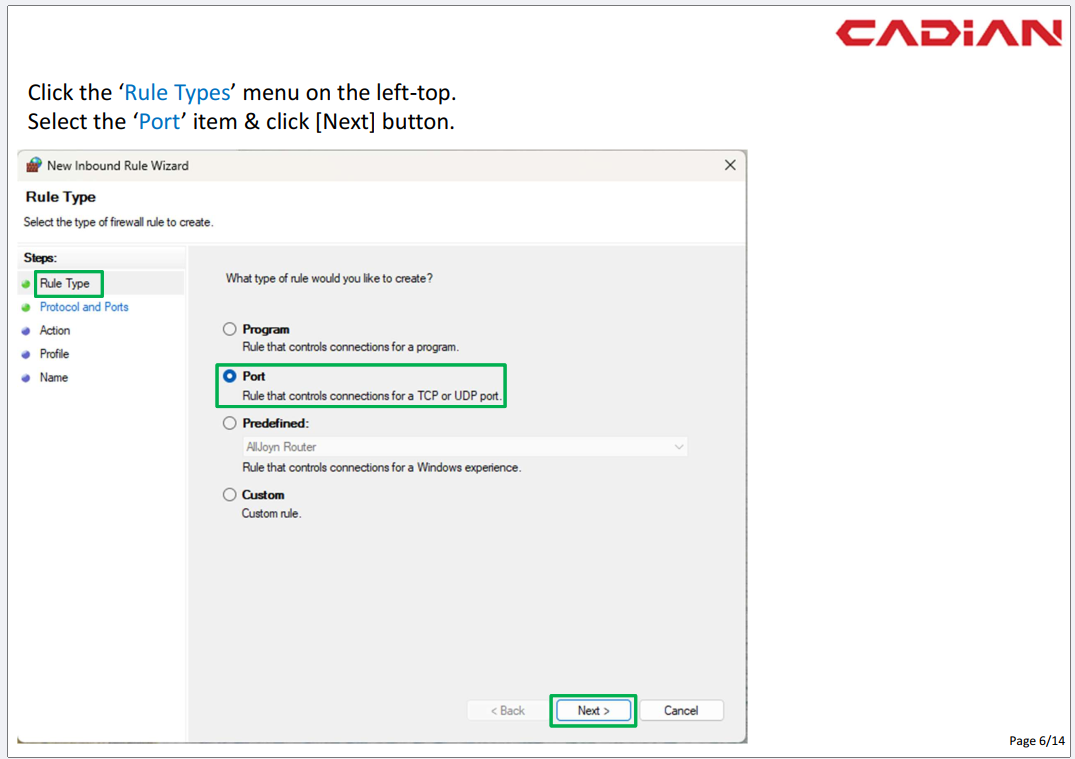The height and width of the screenshot is (759, 1075).
Task: Click the green bullet beside Rule Type
Action: [x=26, y=284]
